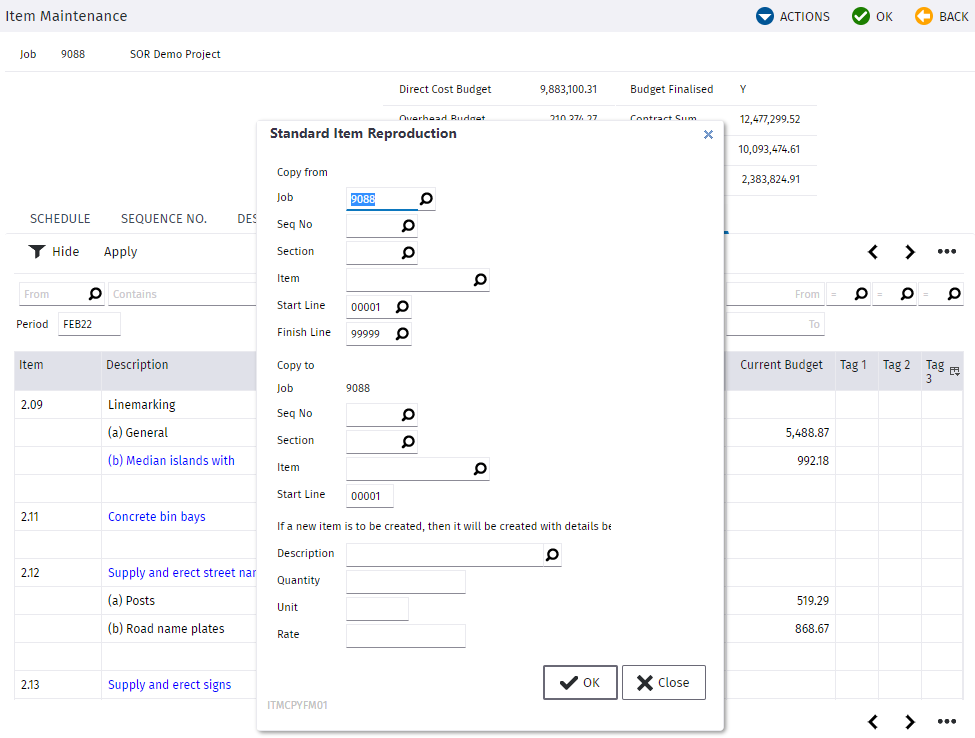Confirm dialog with the OK button
Screen dimensions: 975x738
click(580, 683)
